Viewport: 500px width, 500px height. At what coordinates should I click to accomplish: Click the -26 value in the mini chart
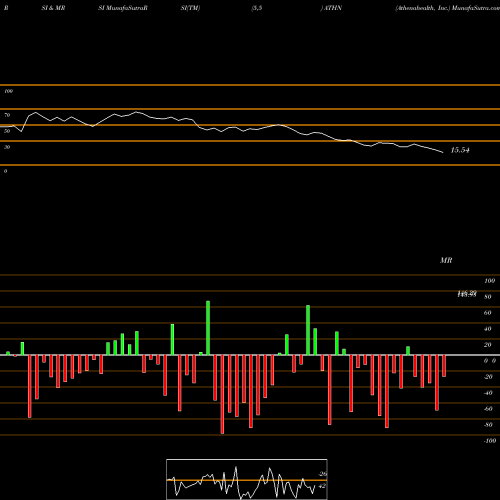[x=322, y=474]
